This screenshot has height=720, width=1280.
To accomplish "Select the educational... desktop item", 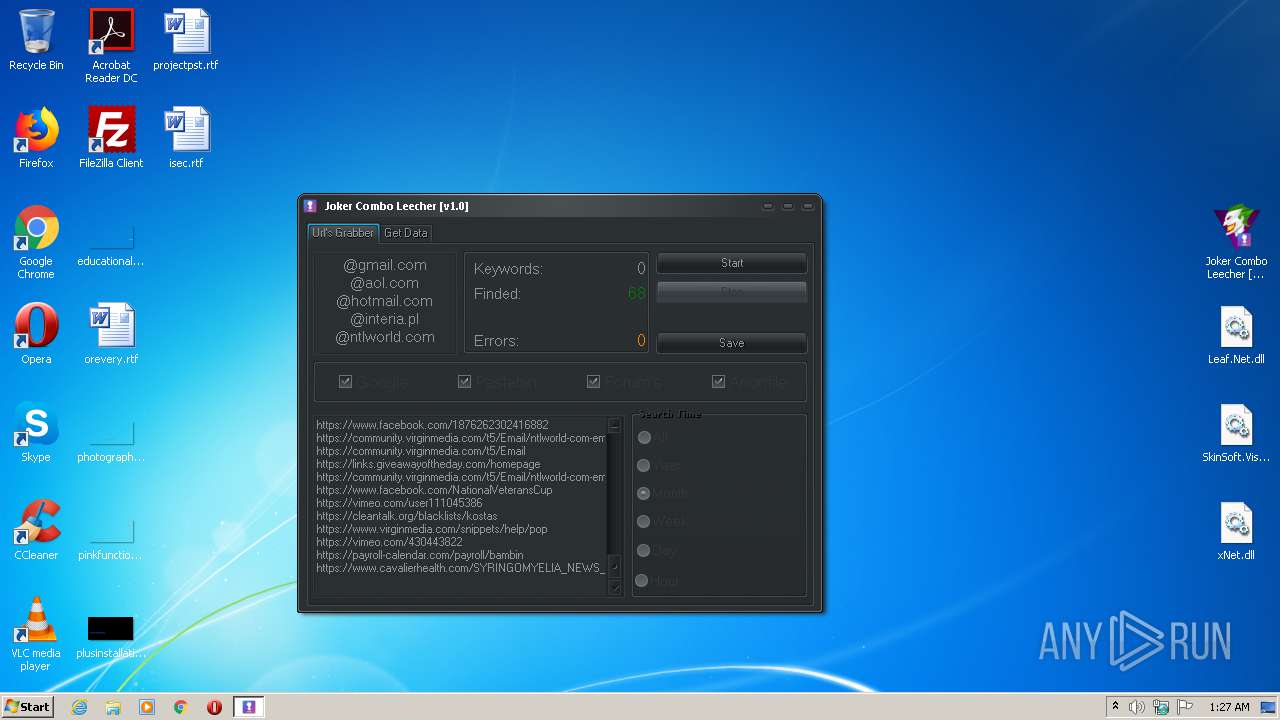I will pyautogui.click(x=111, y=242).
